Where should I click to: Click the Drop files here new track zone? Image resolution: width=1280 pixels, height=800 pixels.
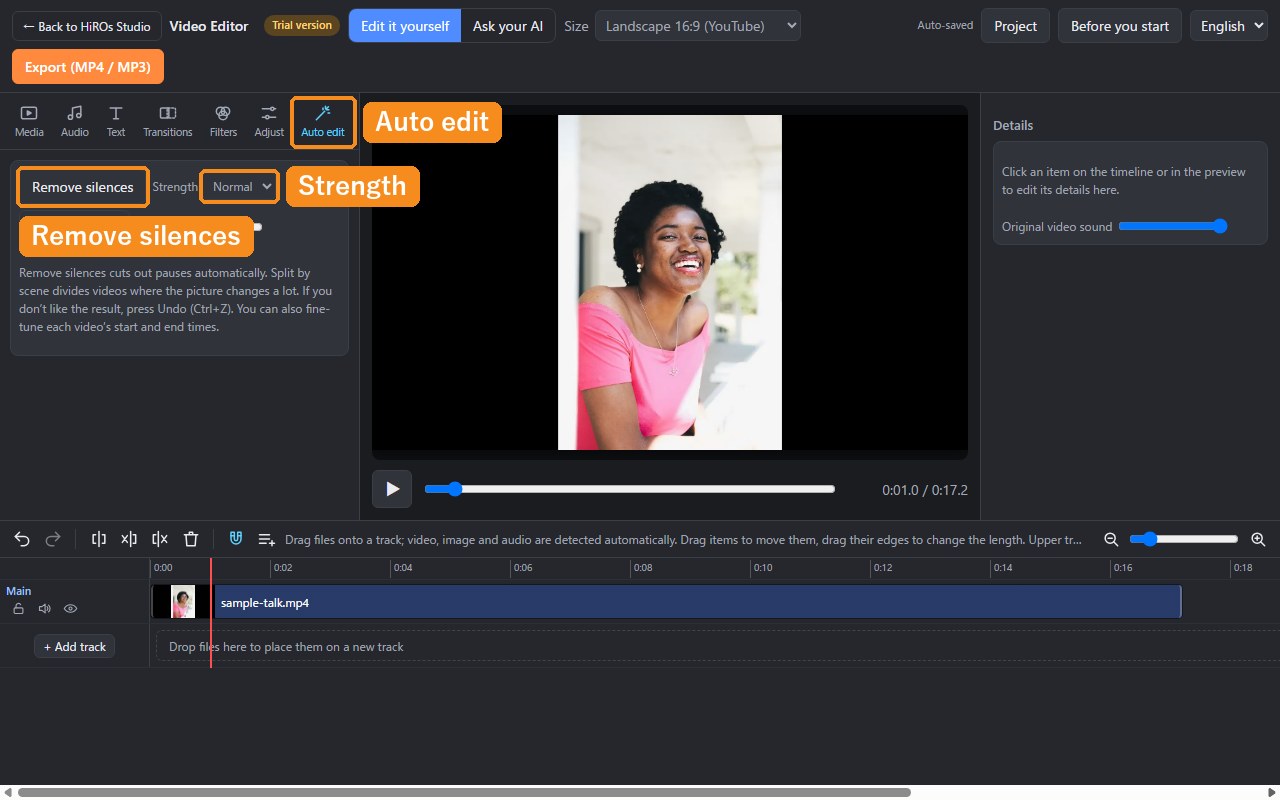(x=718, y=647)
